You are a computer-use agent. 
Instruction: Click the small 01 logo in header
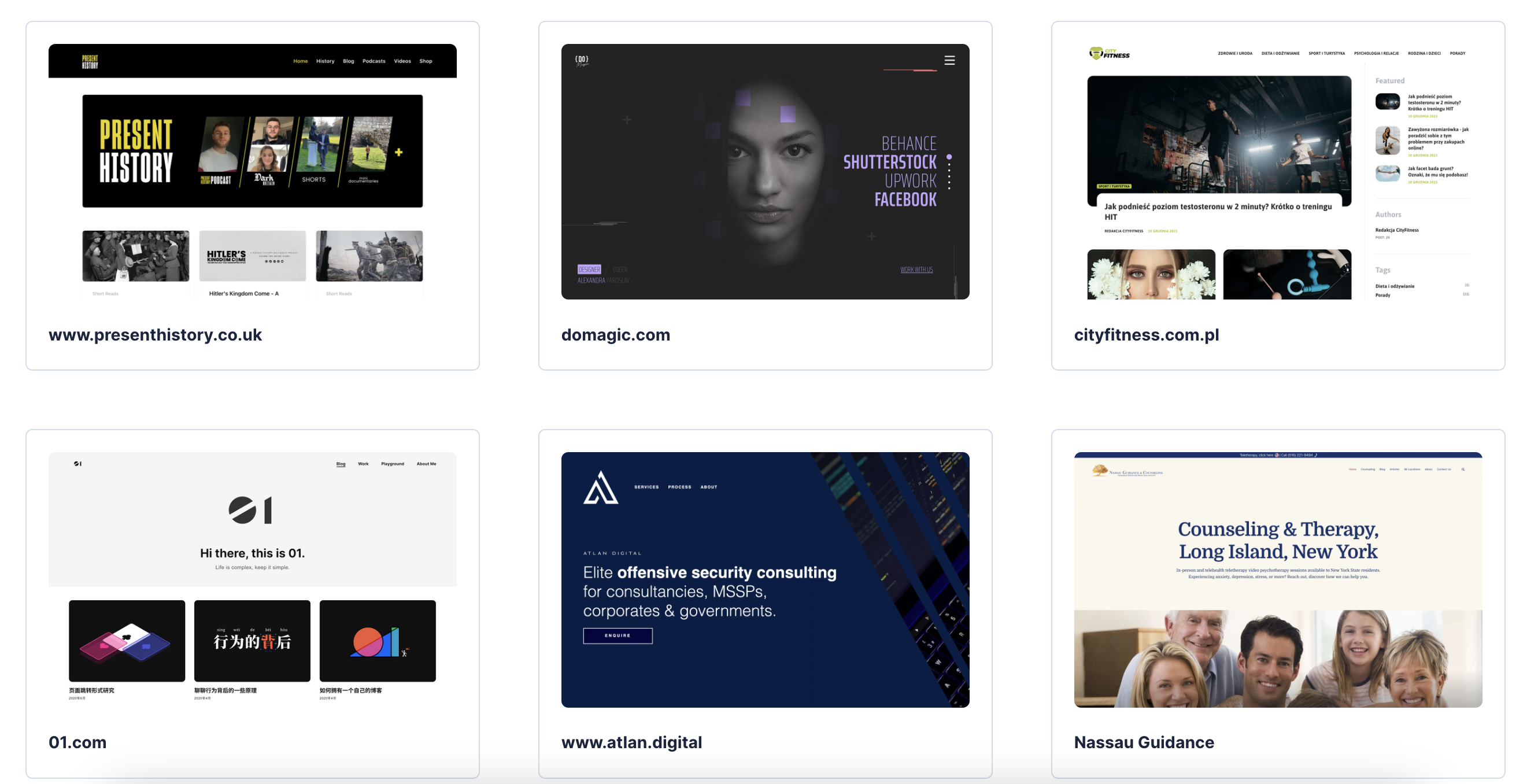tap(77, 463)
